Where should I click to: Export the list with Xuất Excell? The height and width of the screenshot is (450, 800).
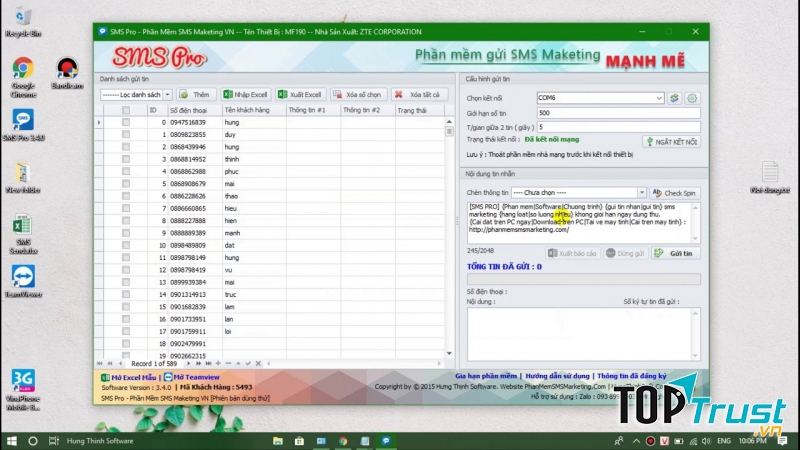coord(300,94)
